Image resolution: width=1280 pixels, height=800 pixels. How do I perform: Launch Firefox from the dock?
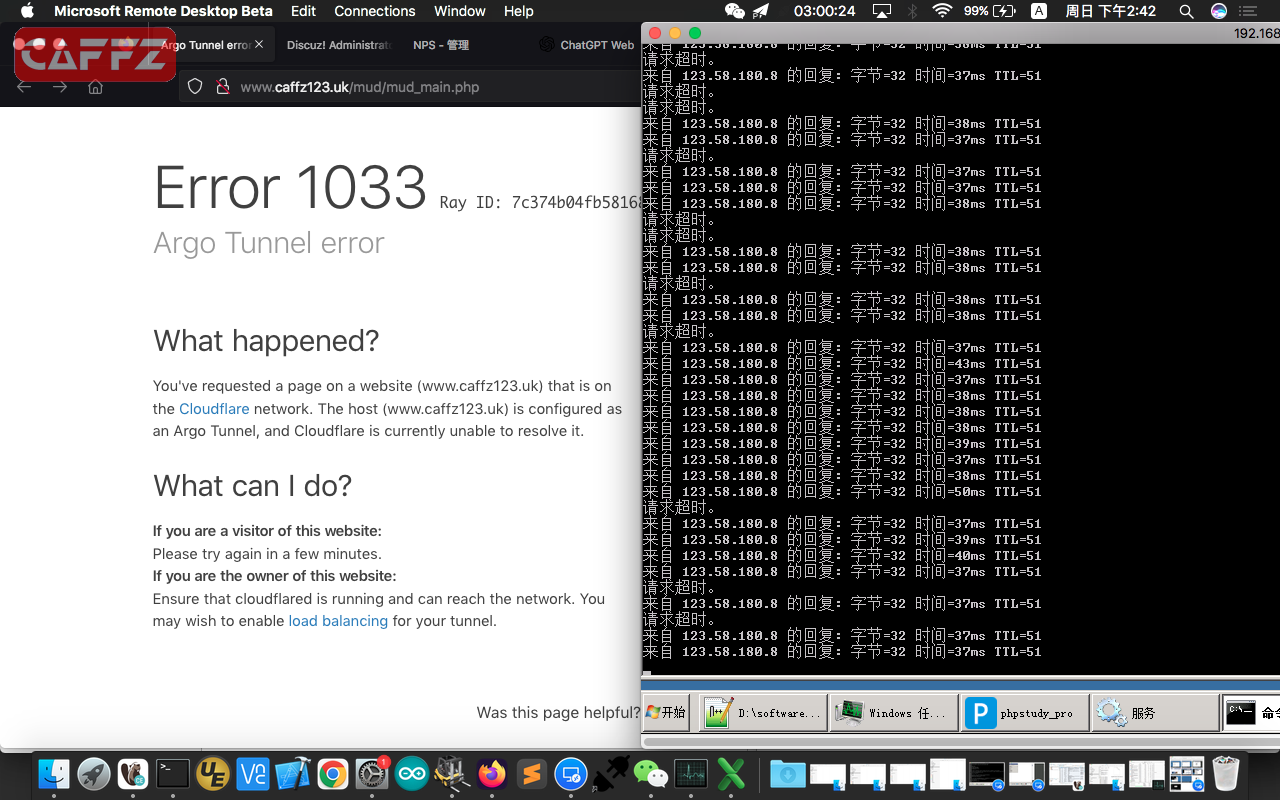point(492,774)
